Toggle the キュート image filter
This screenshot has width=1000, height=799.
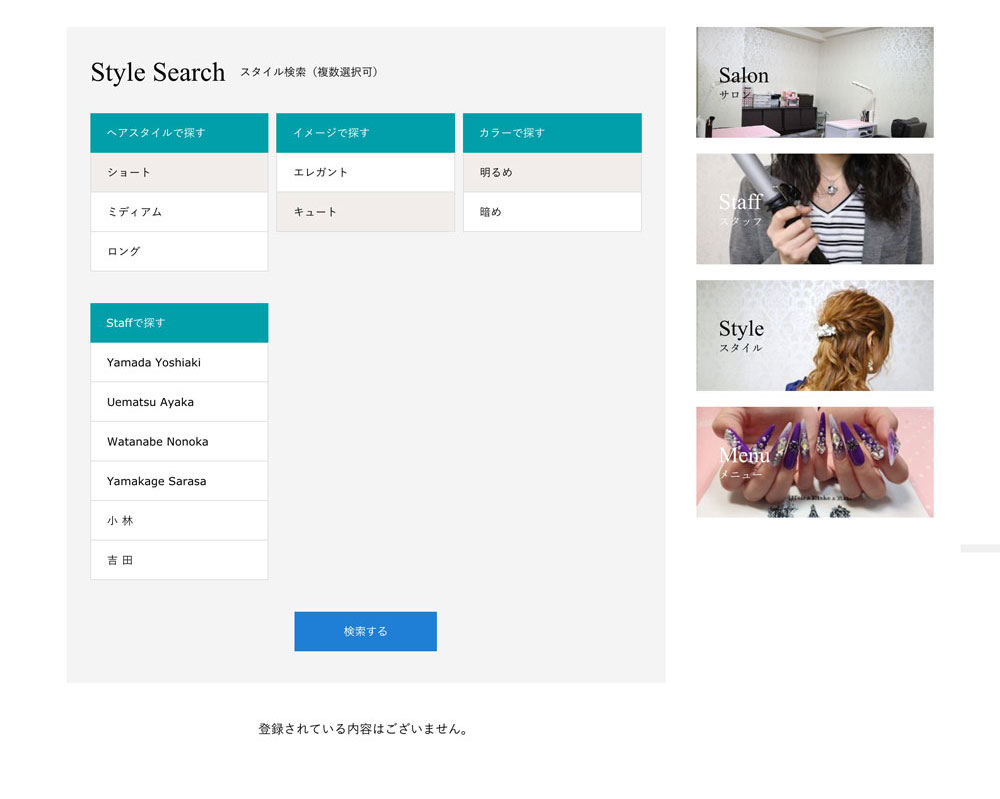point(365,212)
